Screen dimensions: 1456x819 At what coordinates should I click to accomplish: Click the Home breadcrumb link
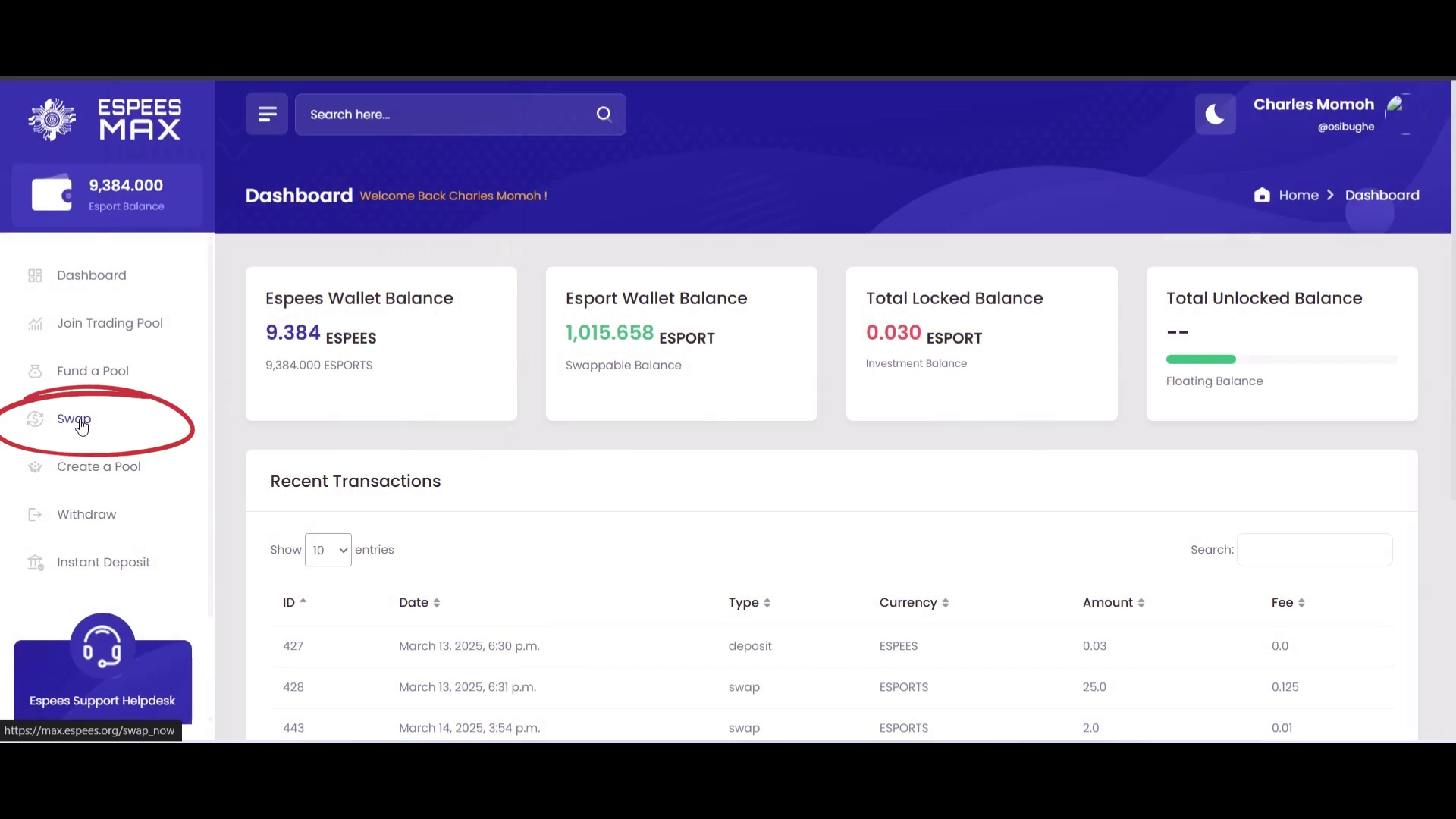pyautogui.click(x=1298, y=196)
